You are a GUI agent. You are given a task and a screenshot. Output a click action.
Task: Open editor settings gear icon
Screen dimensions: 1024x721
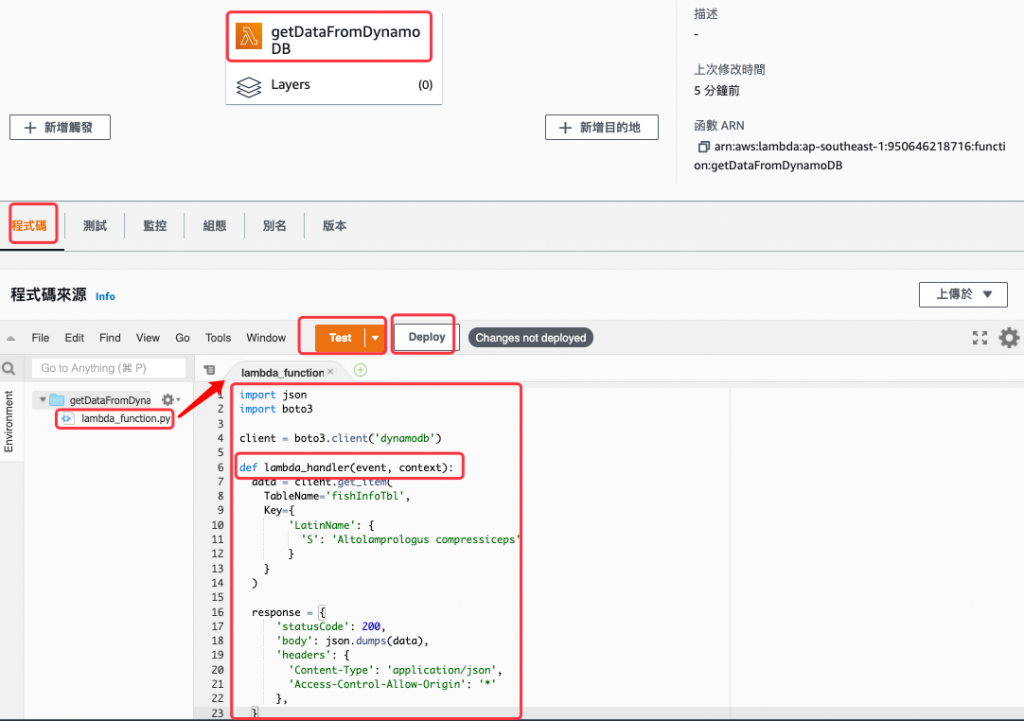1008,338
